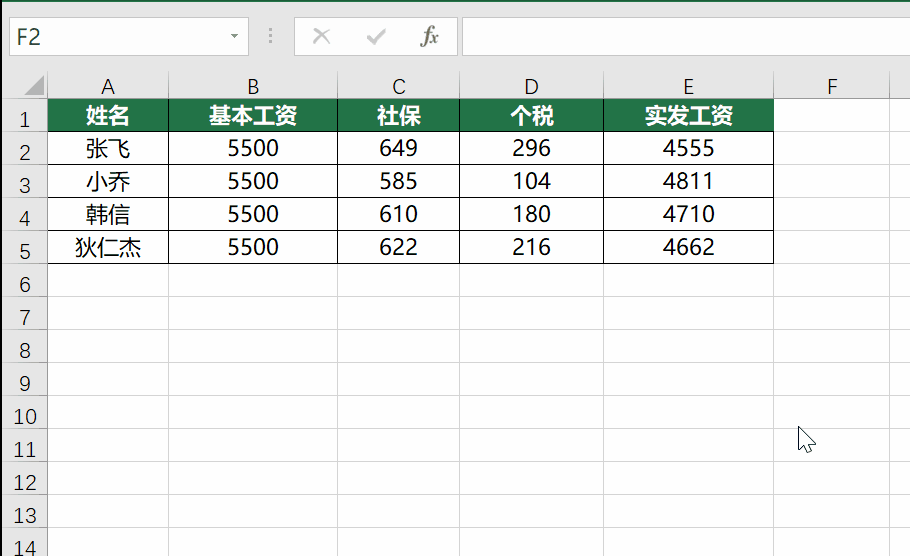Select the cell containing 张飞

(108, 149)
